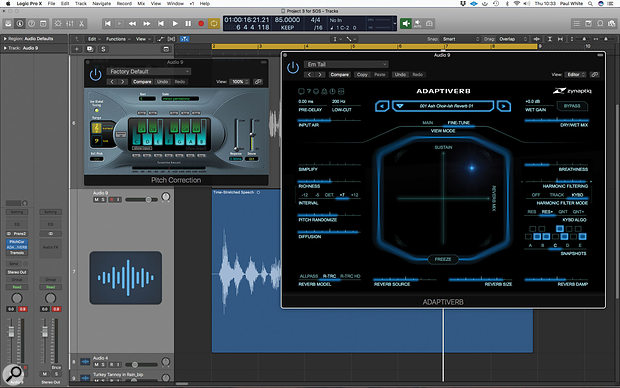Screen dimensions: 620x388
Task: Select snapshot A in Adaptiverb
Action: [x=530, y=246]
